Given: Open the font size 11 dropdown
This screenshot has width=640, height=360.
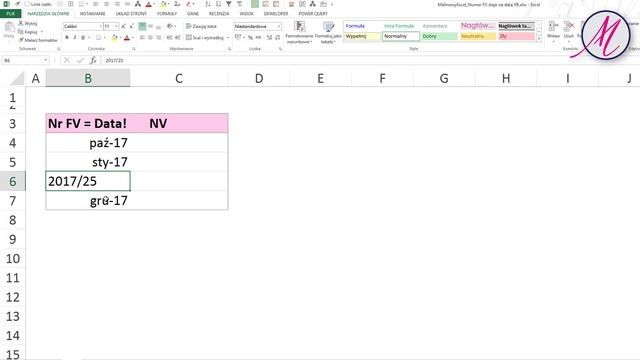Looking at the screenshot, I should pyautogui.click(x=116, y=26).
